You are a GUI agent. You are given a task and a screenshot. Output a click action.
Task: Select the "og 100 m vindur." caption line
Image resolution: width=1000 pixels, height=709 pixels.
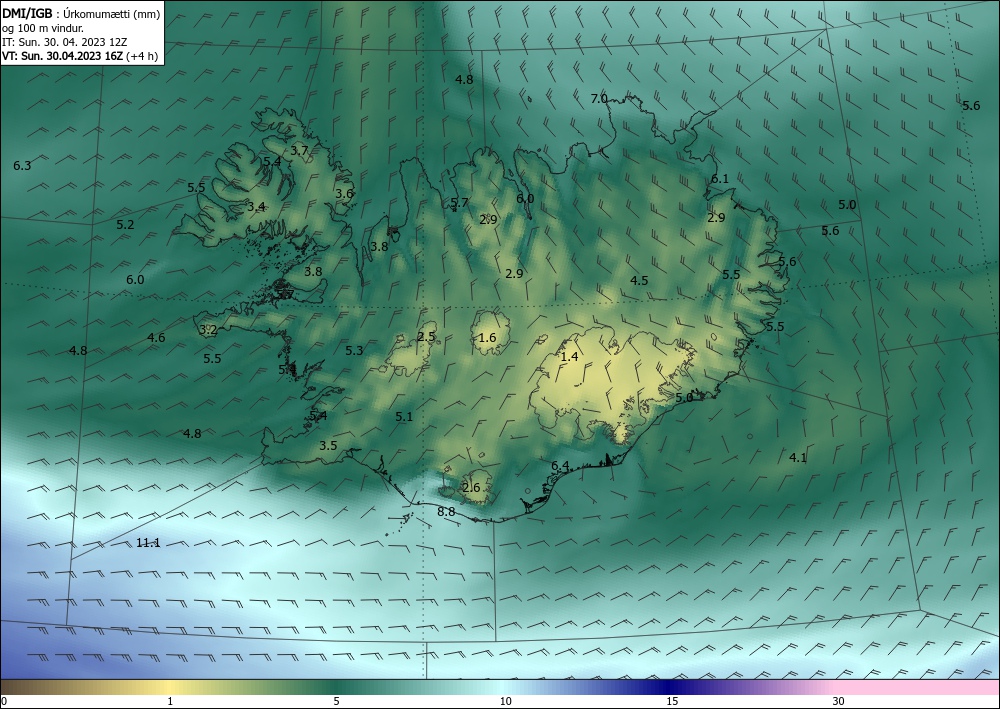pyautogui.click(x=43, y=28)
